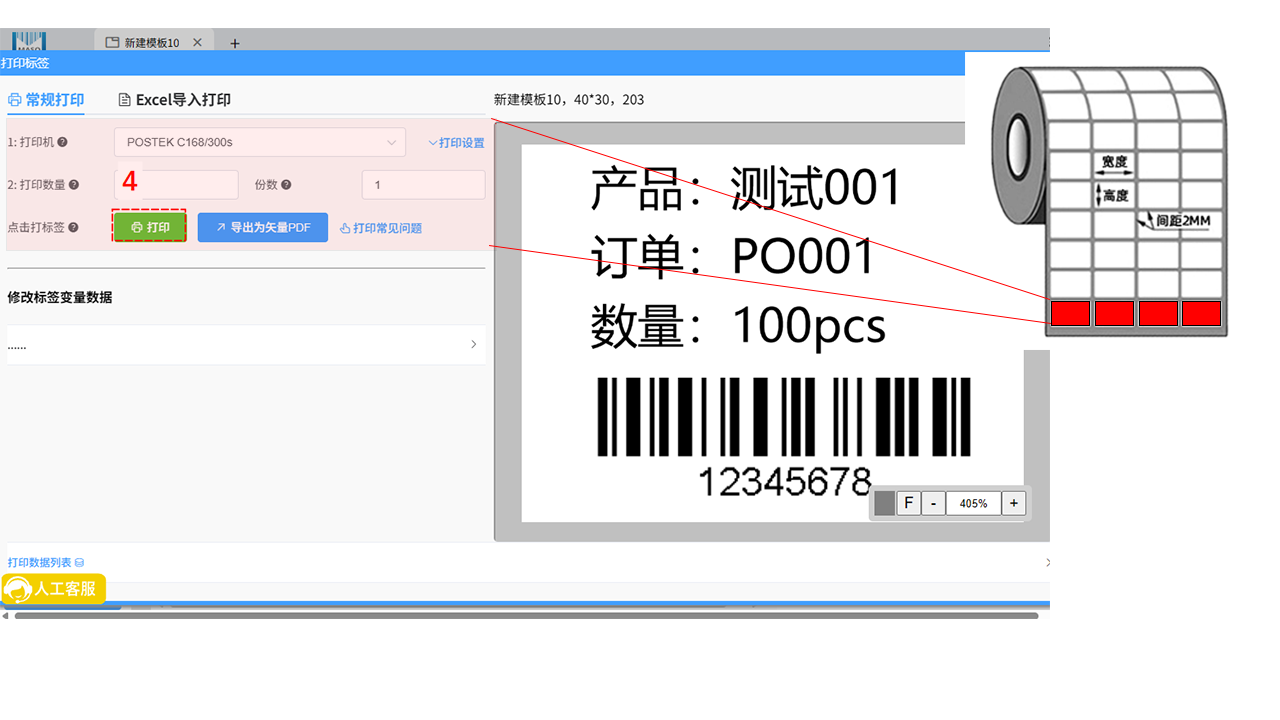This screenshot has width=1280, height=720.
Task: Expand the ...... variable data row
Action: click(x=246, y=344)
